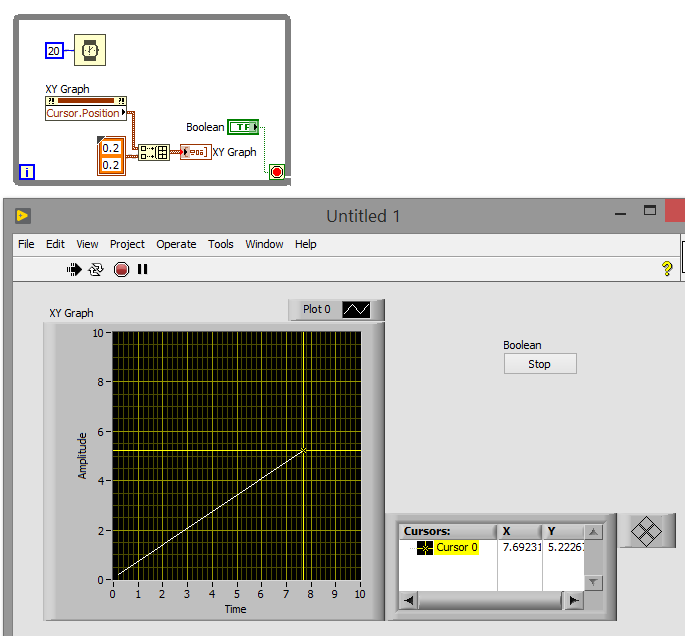The width and height of the screenshot is (685, 636).
Task: Select the numeric constant 20
Action: (x=54, y=51)
